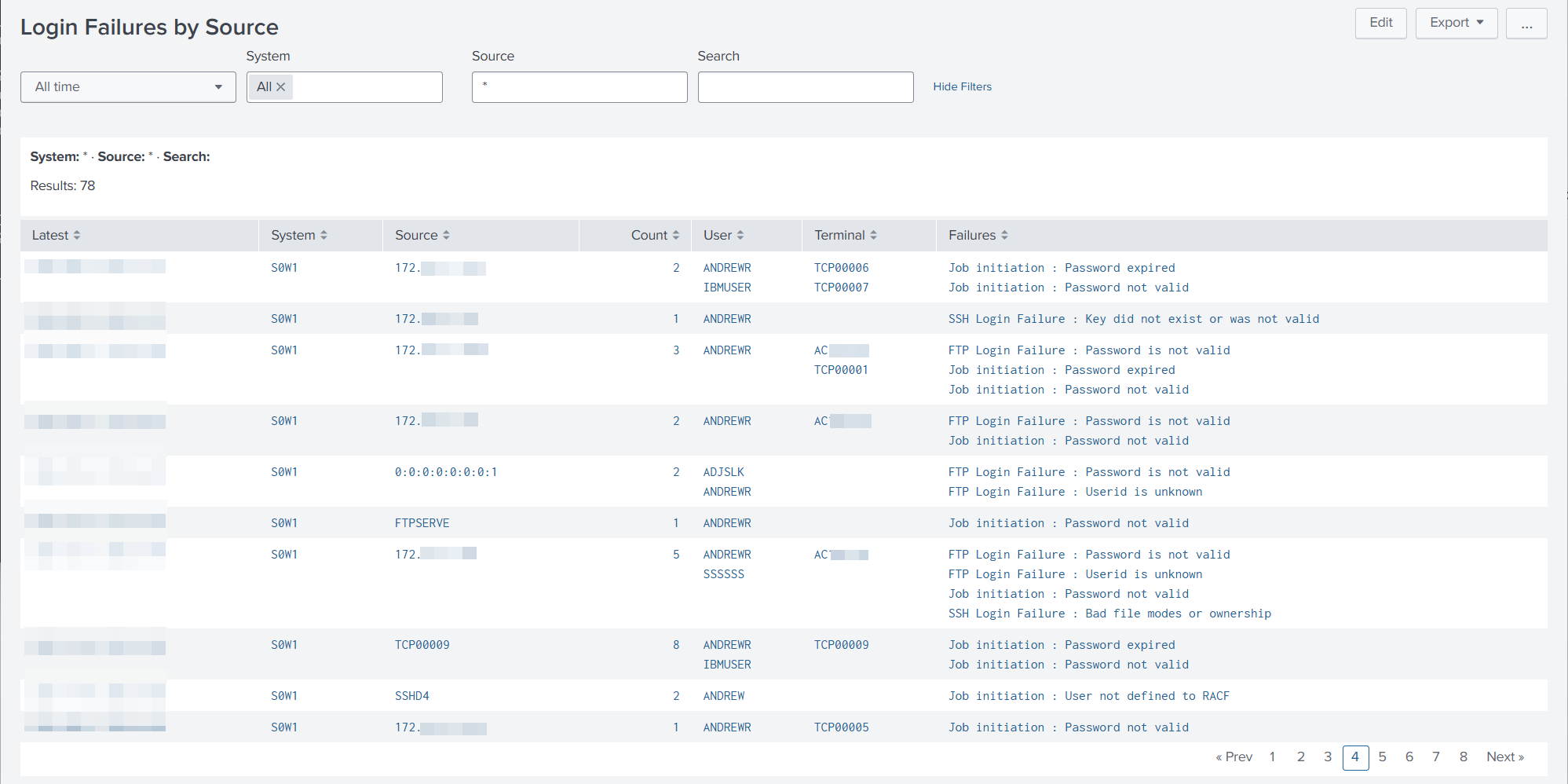Click terminal TCP00005
The height and width of the screenshot is (784, 1568).
pyautogui.click(x=842, y=727)
